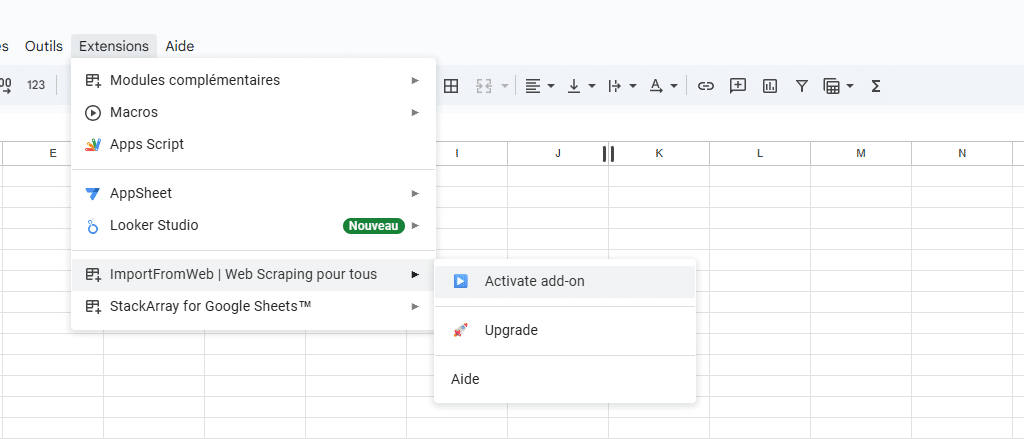
Task: Click Aide in the ImportFromWeb submenu
Action: tap(465, 379)
